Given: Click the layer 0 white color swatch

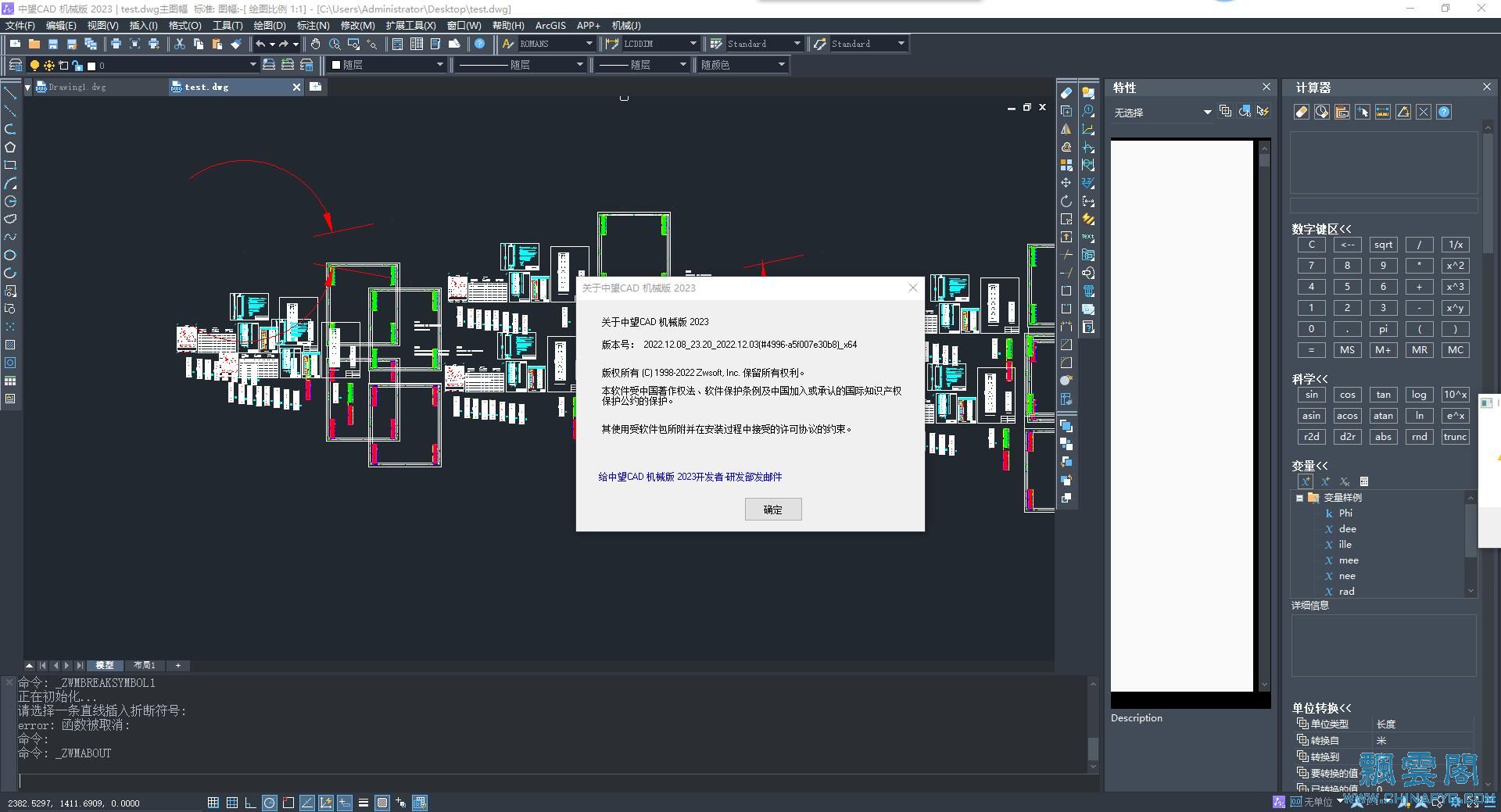Looking at the screenshot, I should (91, 66).
